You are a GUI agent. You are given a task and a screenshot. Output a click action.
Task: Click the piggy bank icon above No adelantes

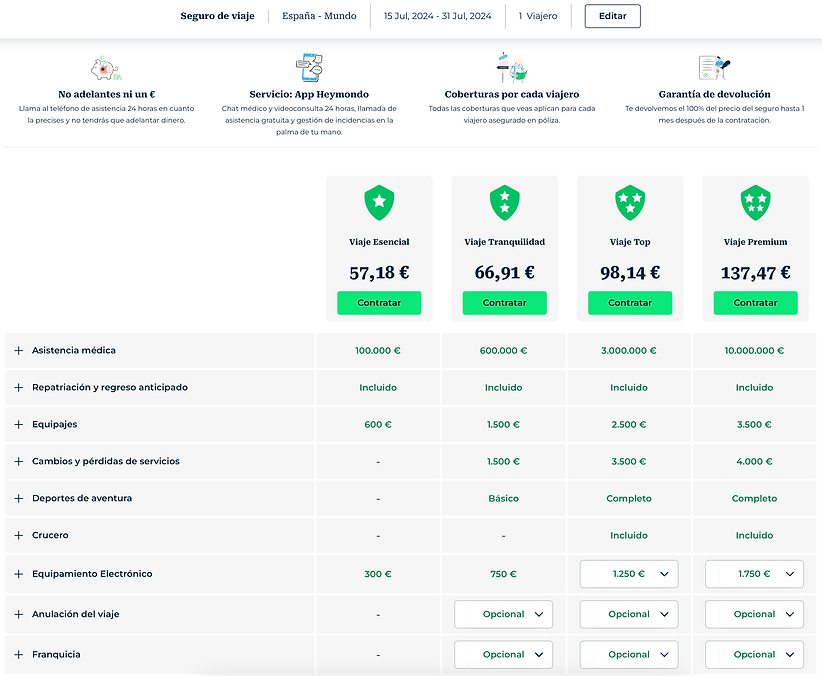pyautogui.click(x=106, y=68)
